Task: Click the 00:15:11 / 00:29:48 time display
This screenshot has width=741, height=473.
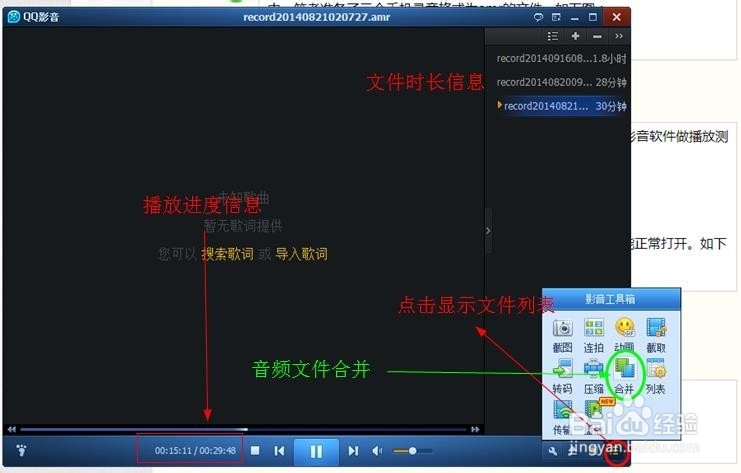Action: pyautogui.click(x=195, y=451)
